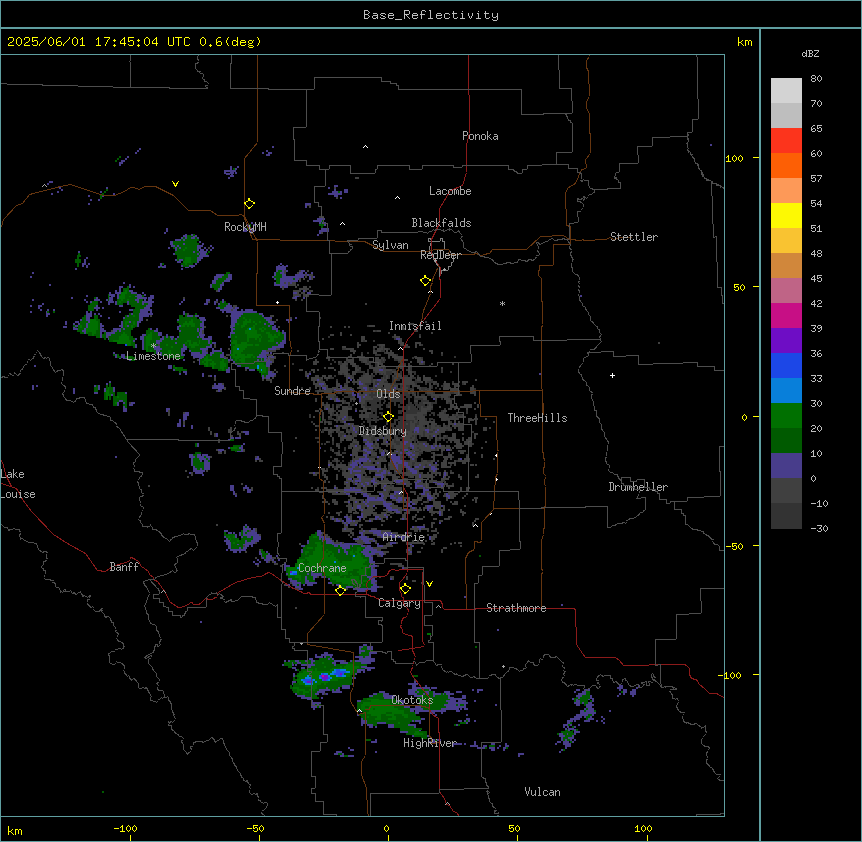
Task: Click the dBZ legend heading
Action: coord(810,53)
